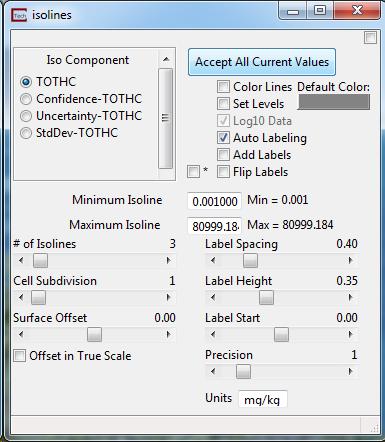Viewport: 385px width, 442px height.
Task: Check Offset in True Scale
Action: coord(19,355)
